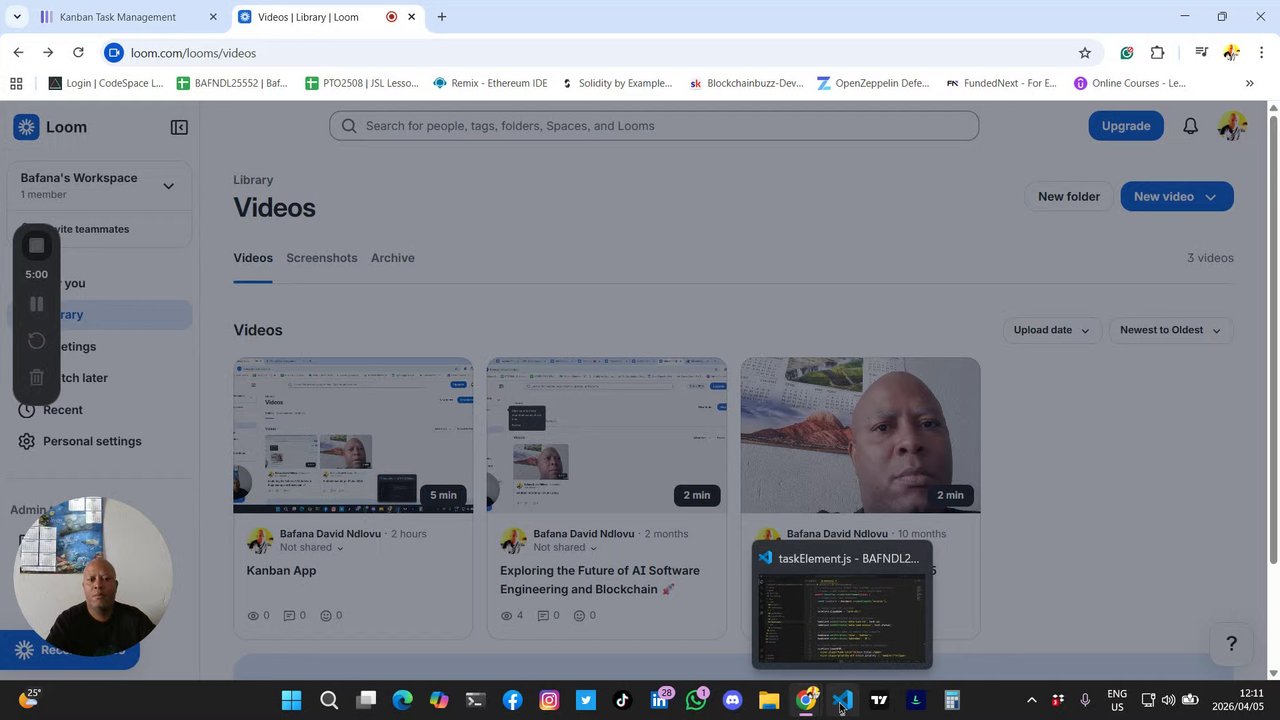The height and width of the screenshot is (720, 1280).
Task: Open the Chrome extensions puzzle icon
Action: pos(1157,53)
